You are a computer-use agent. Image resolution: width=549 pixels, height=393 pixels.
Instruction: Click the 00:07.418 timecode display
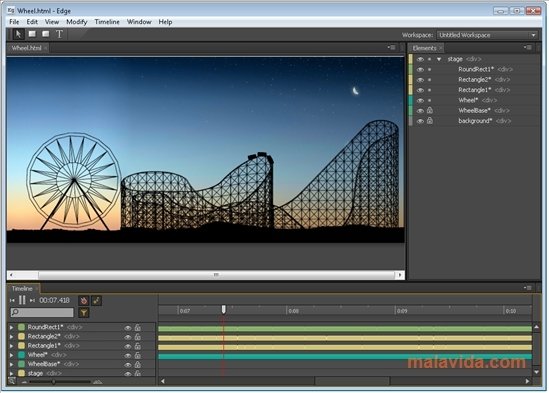54,300
